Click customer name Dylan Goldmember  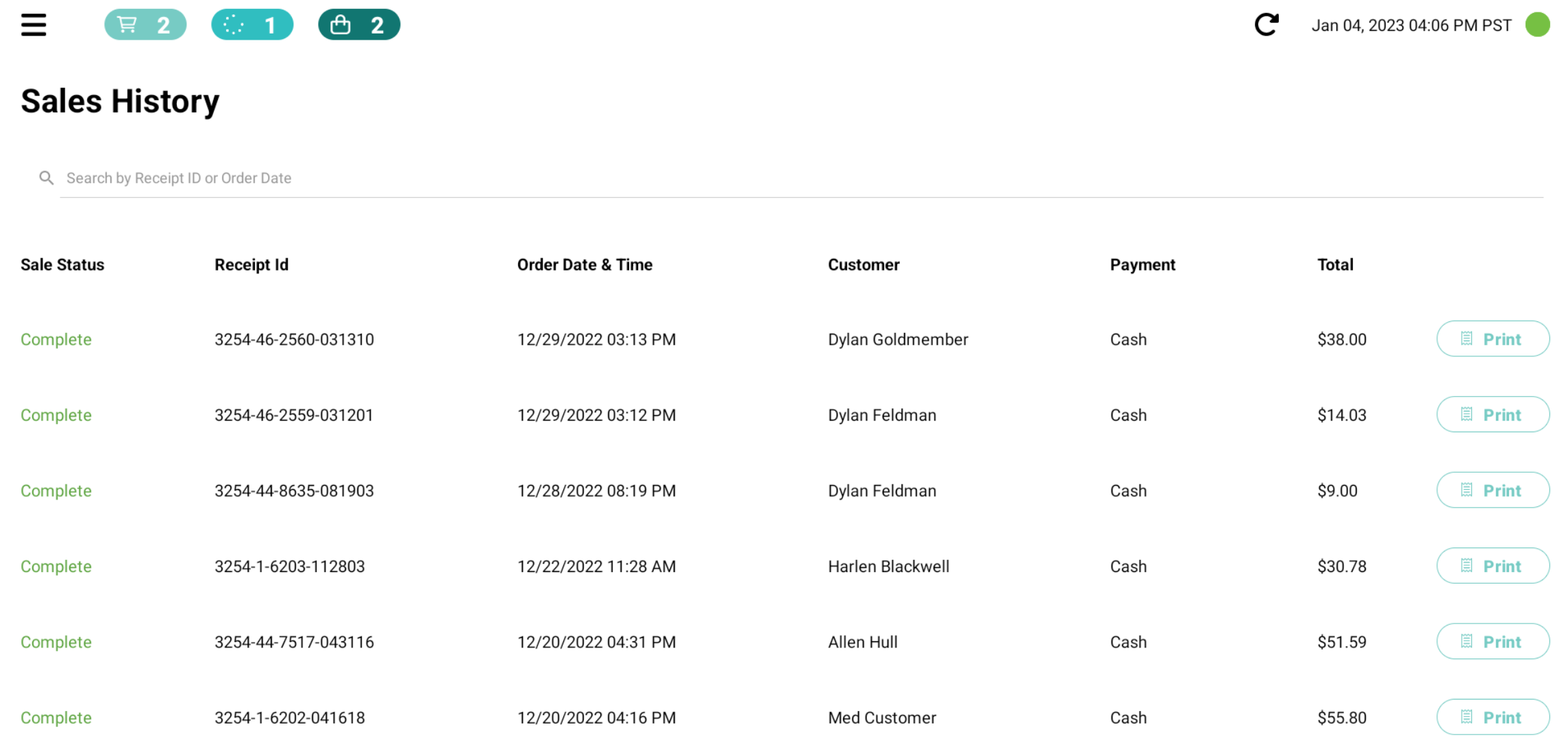pos(898,340)
